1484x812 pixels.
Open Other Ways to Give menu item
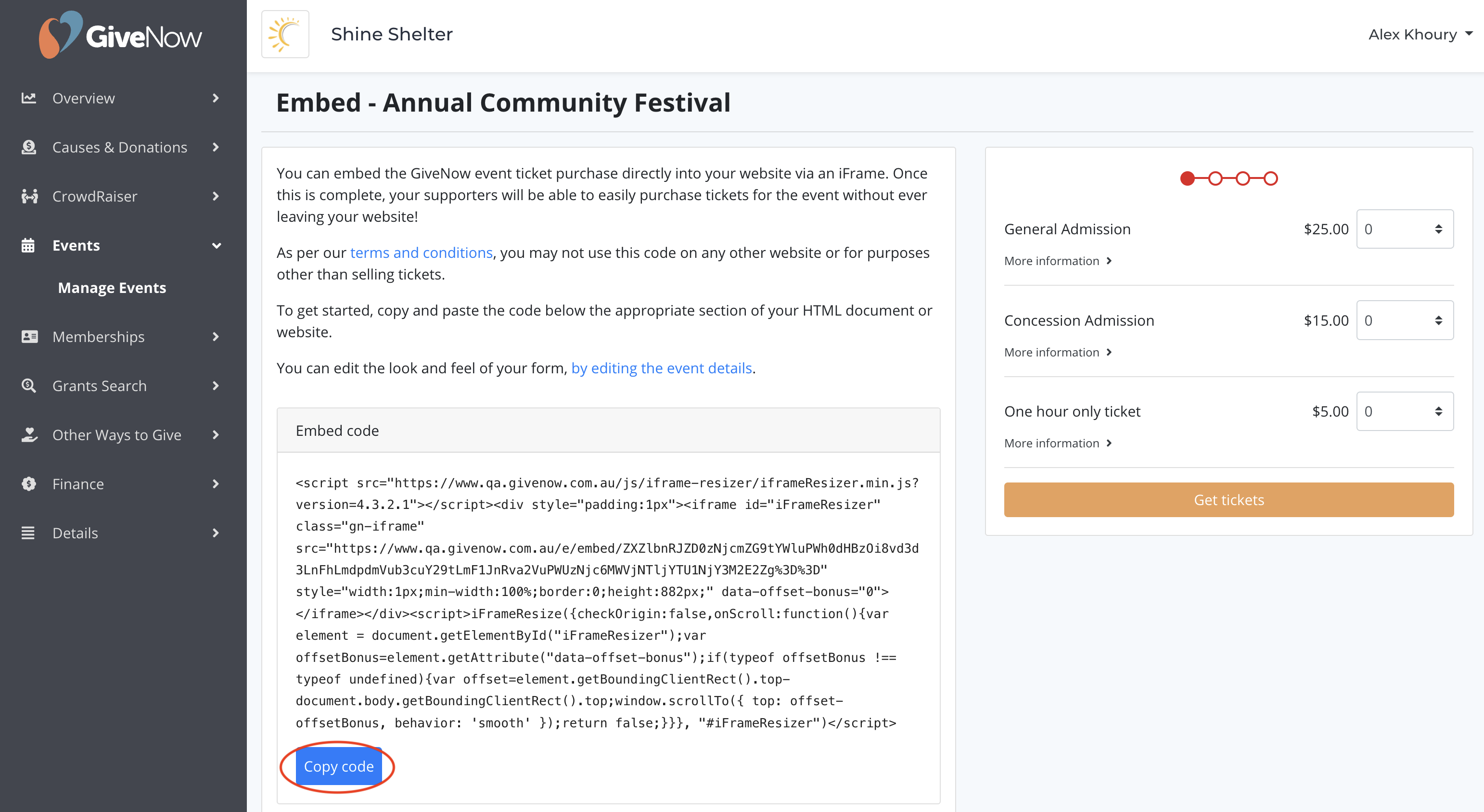(117, 435)
